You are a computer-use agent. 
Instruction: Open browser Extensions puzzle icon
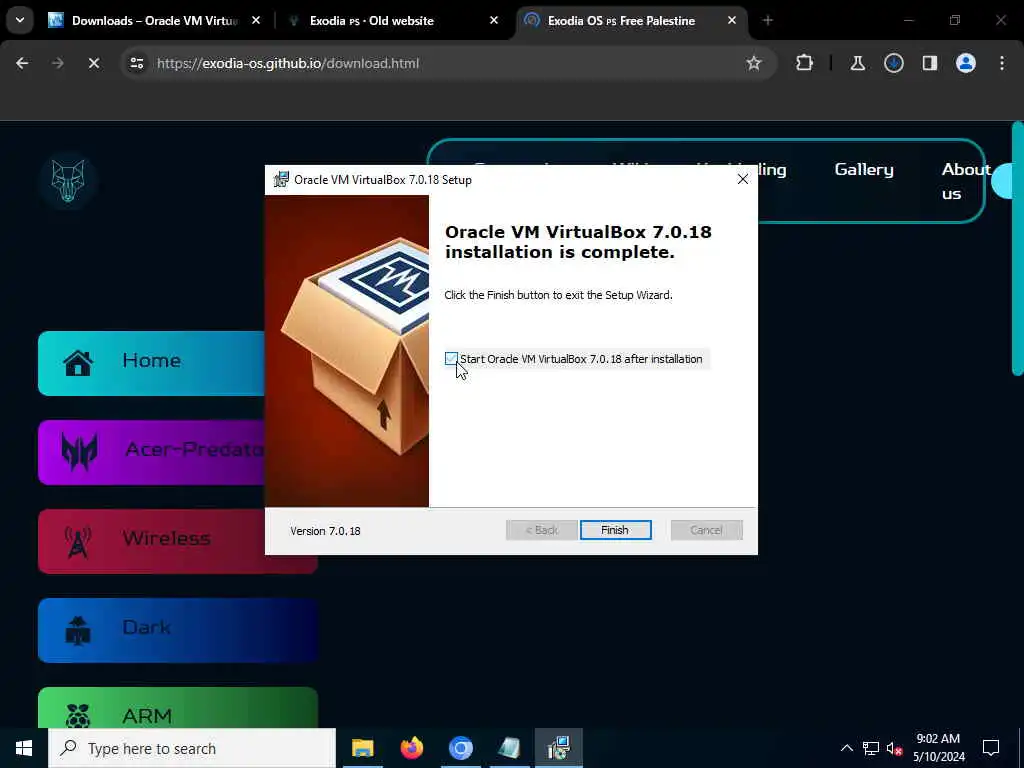coord(805,63)
